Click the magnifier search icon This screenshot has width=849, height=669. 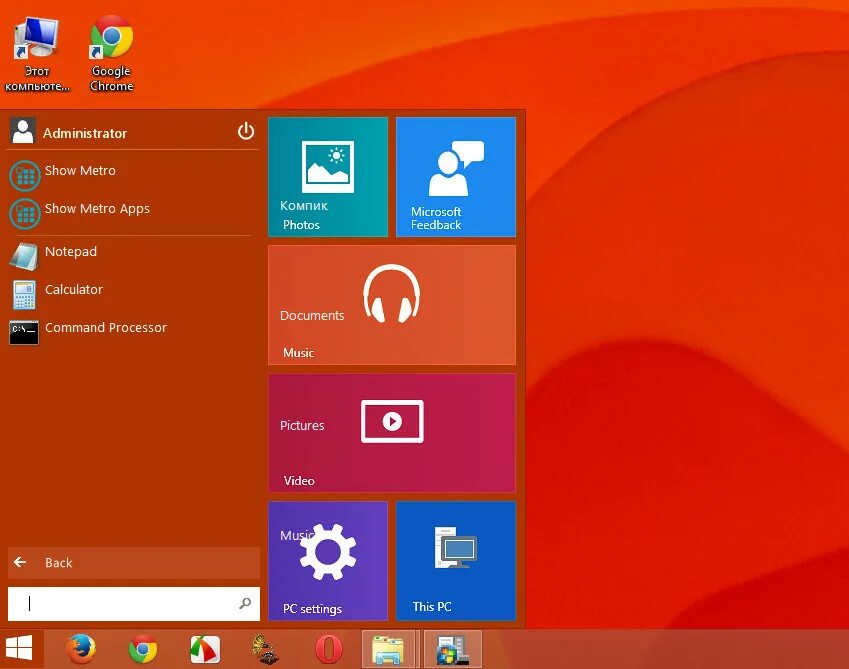tap(245, 603)
